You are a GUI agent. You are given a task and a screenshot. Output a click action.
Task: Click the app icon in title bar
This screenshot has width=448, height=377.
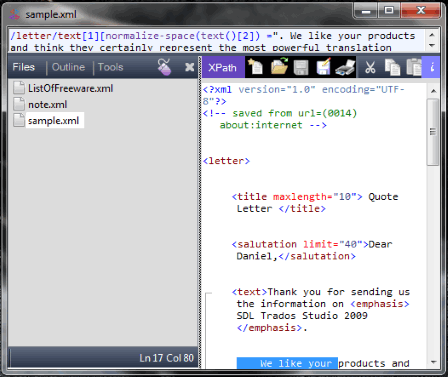coord(15,14)
